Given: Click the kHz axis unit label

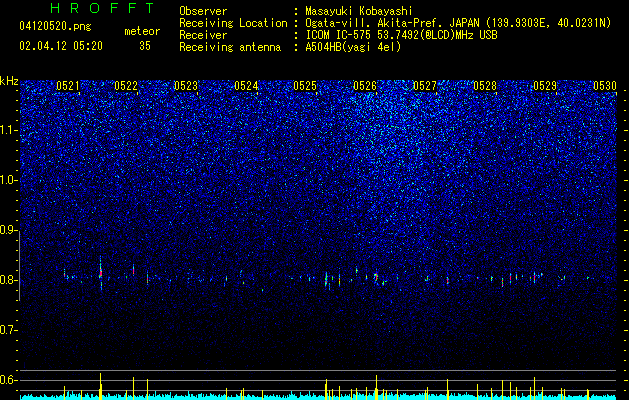Looking at the screenshot, I should tap(9, 81).
